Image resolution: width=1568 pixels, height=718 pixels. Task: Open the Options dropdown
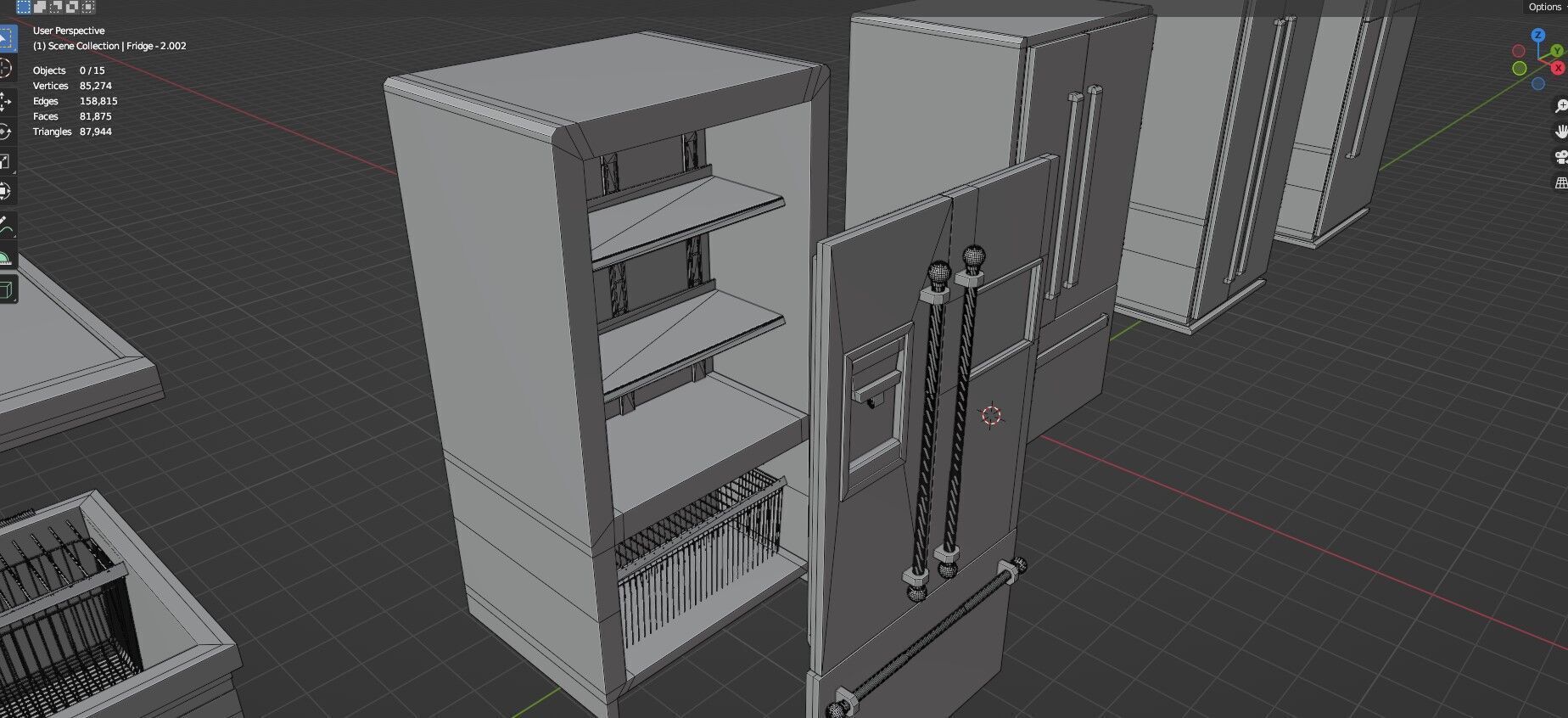click(x=1544, y=7)
